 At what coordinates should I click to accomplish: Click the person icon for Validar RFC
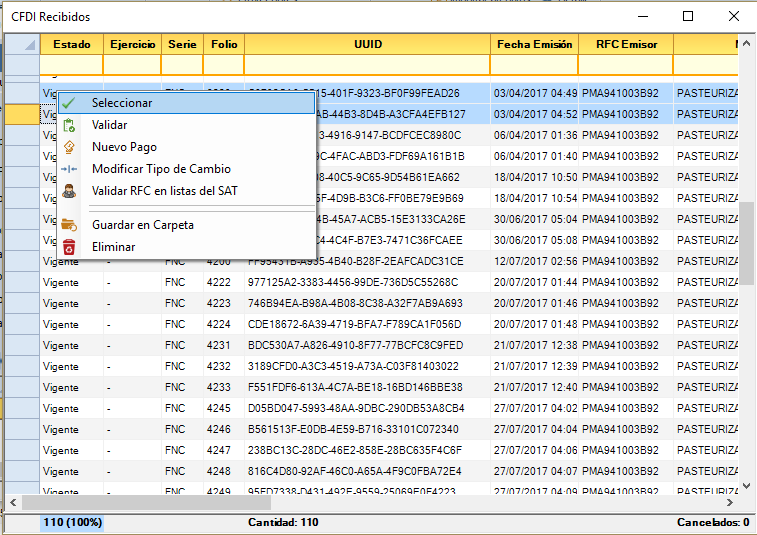click(x=69, y=191)
